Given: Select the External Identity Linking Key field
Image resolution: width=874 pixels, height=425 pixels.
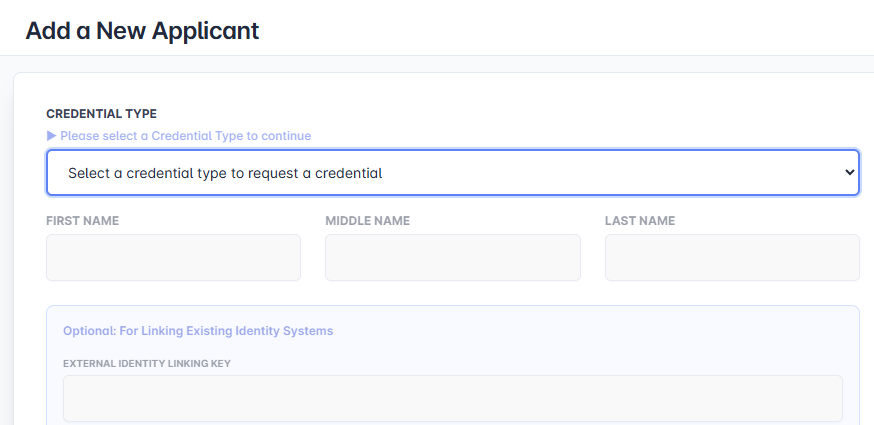Looking at the screenshot, I should coord(452,398).
